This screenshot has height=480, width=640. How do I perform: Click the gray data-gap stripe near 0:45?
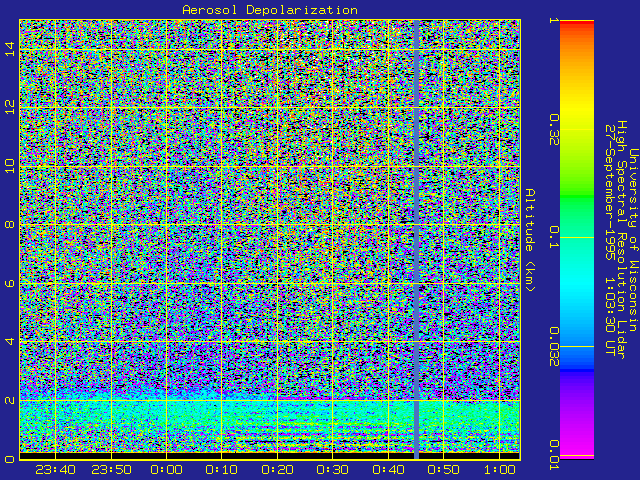[x=416, y=240]
